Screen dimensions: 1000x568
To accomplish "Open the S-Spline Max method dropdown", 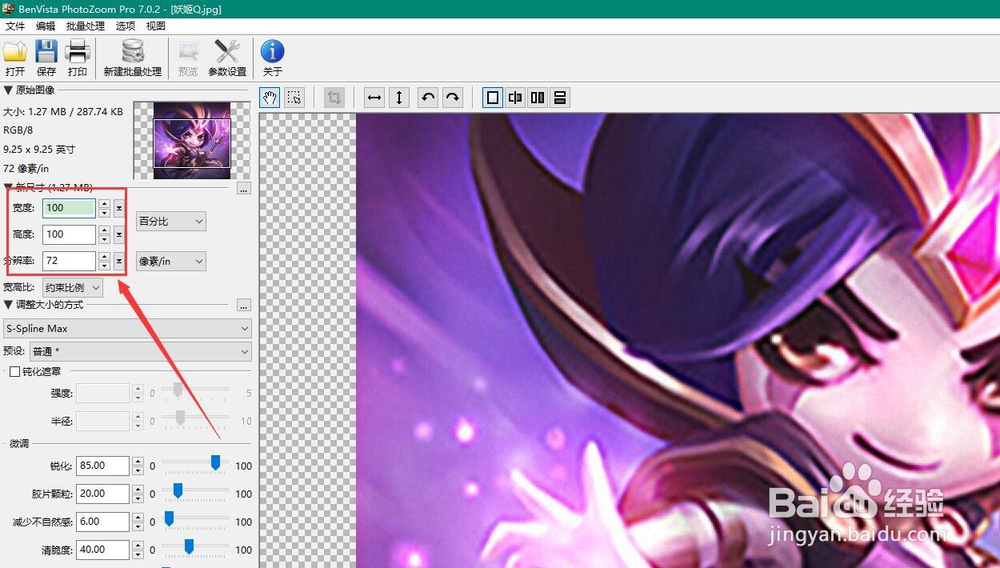I will click(127, 328).
